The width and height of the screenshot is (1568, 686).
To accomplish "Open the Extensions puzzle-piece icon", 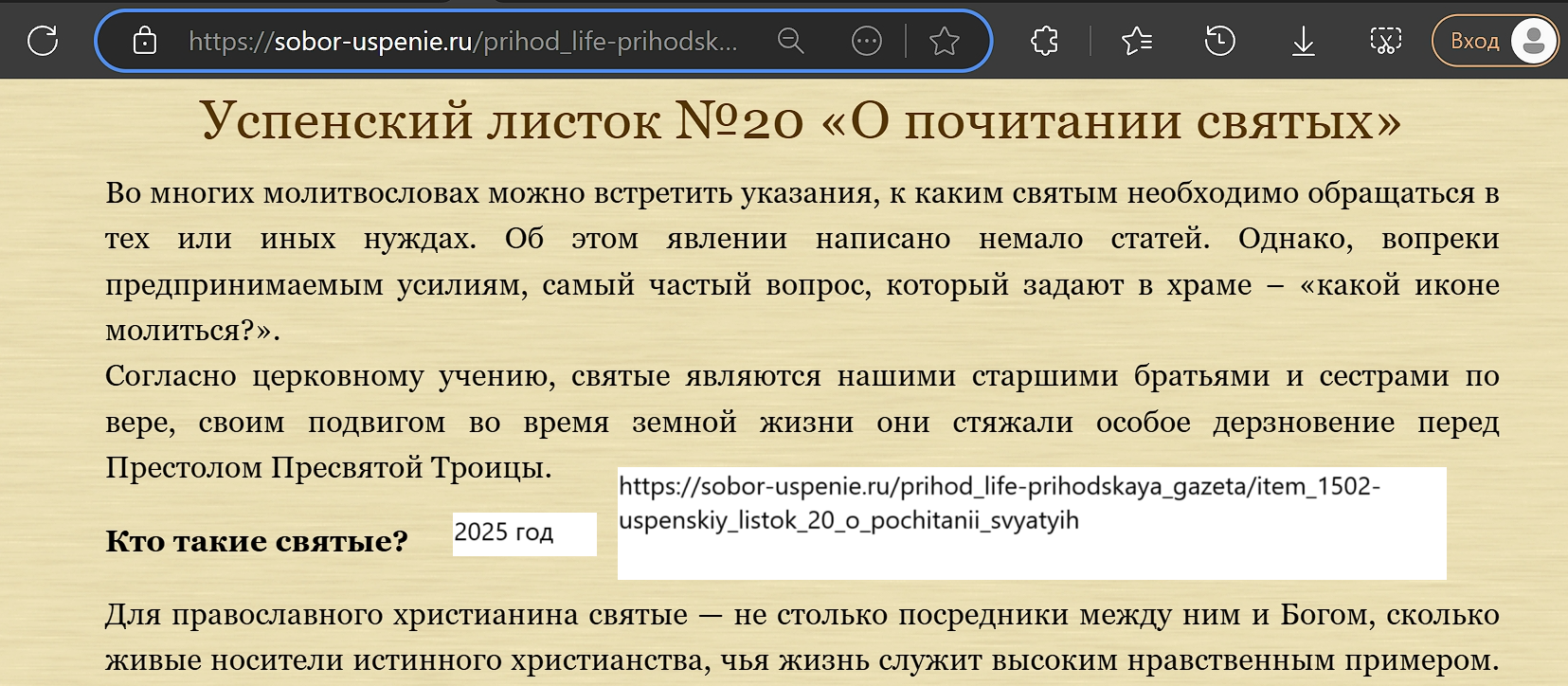I will (x=1044, y=41).
